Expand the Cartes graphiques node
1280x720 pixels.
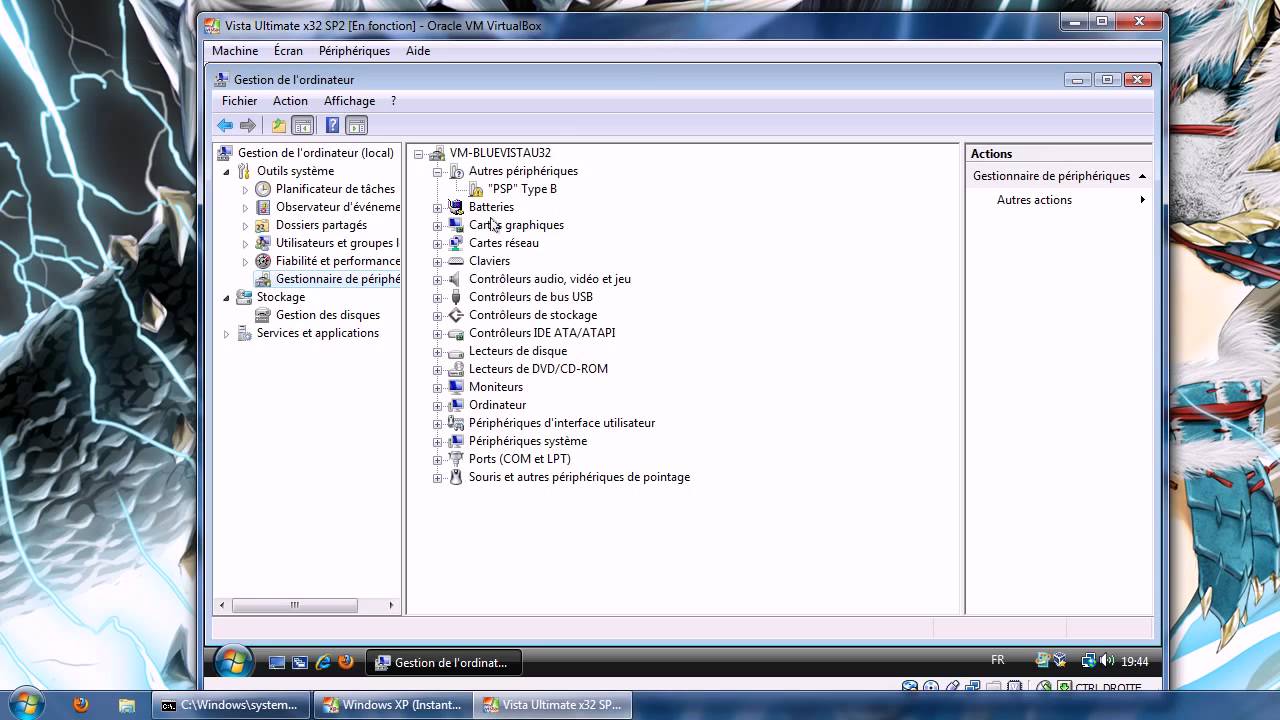click(x=437, y=225)
